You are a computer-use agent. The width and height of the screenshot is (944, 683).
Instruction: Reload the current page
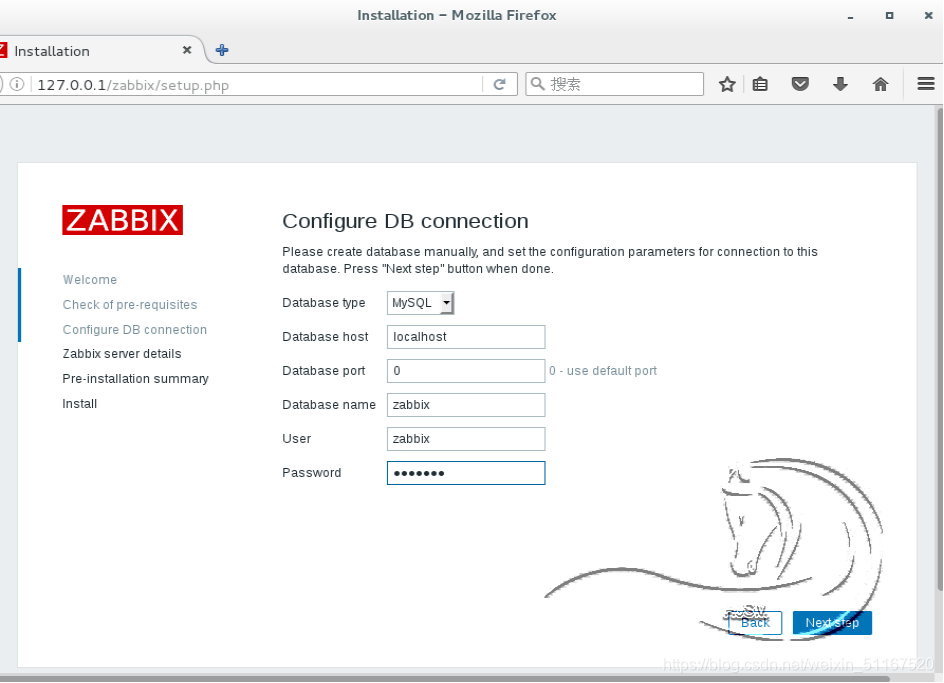click(499, 84)
